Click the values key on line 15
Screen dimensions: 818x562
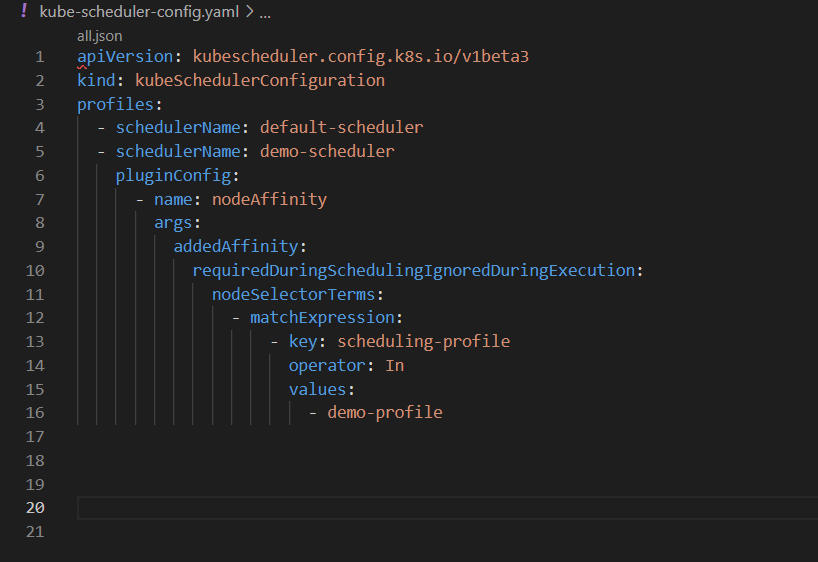317,389
